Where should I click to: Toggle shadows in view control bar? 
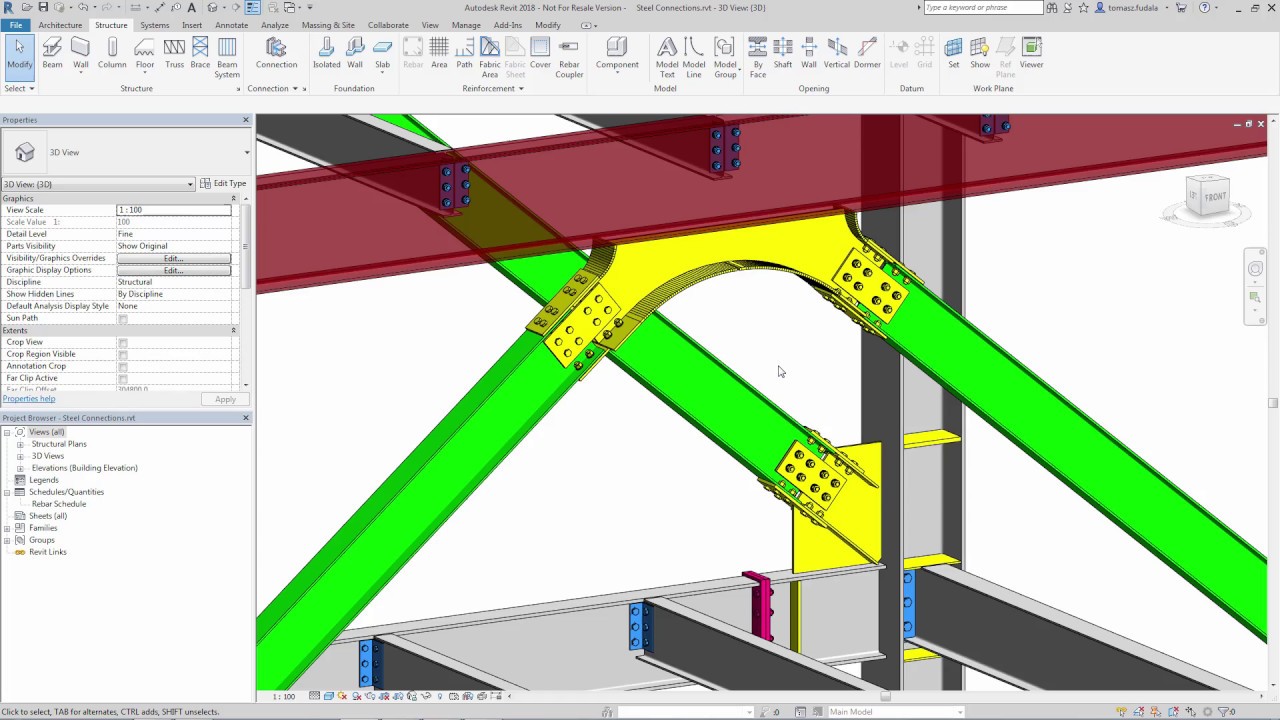(357, 696)
